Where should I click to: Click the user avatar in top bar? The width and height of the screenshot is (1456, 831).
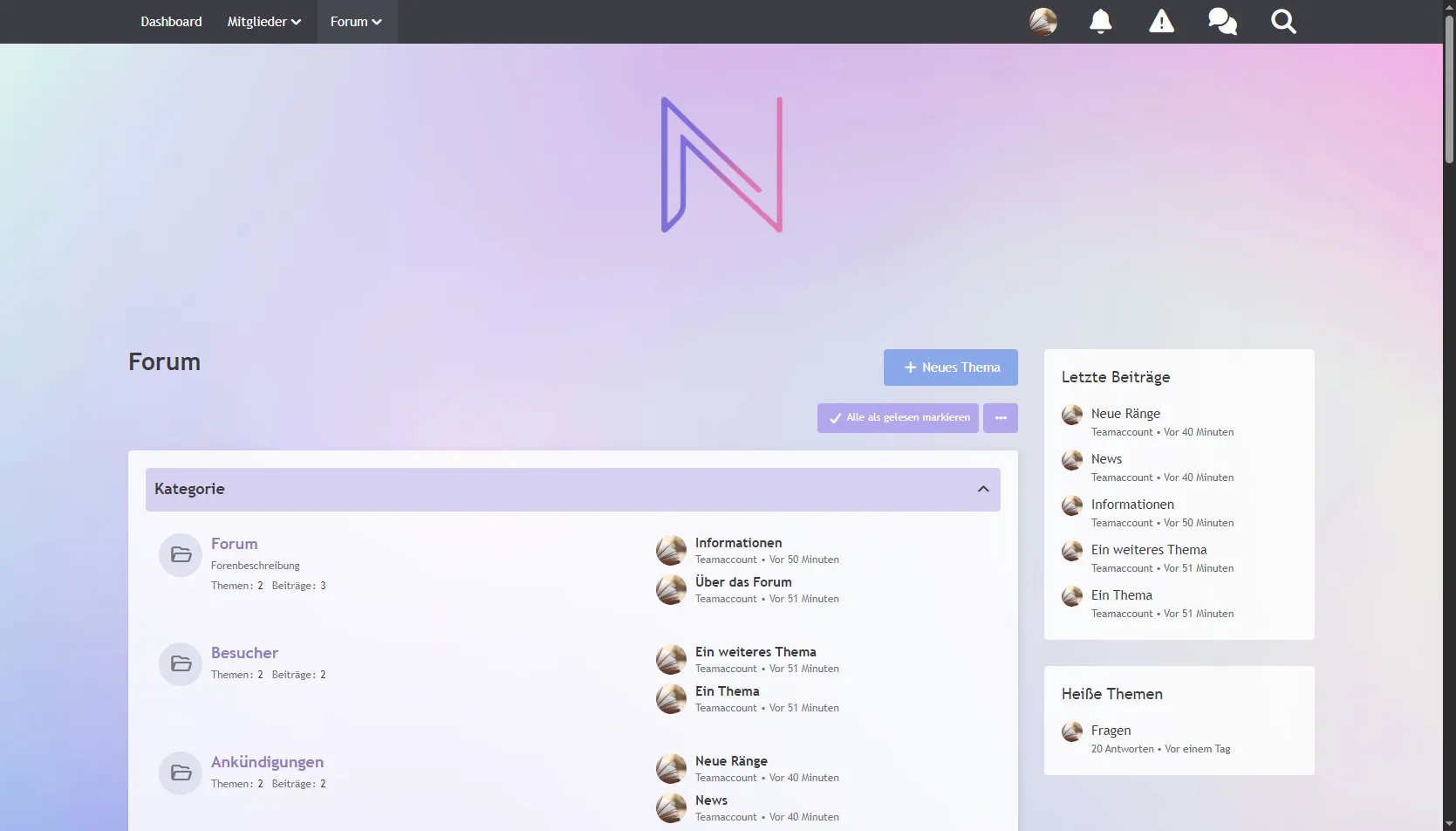pos(1042,21)
